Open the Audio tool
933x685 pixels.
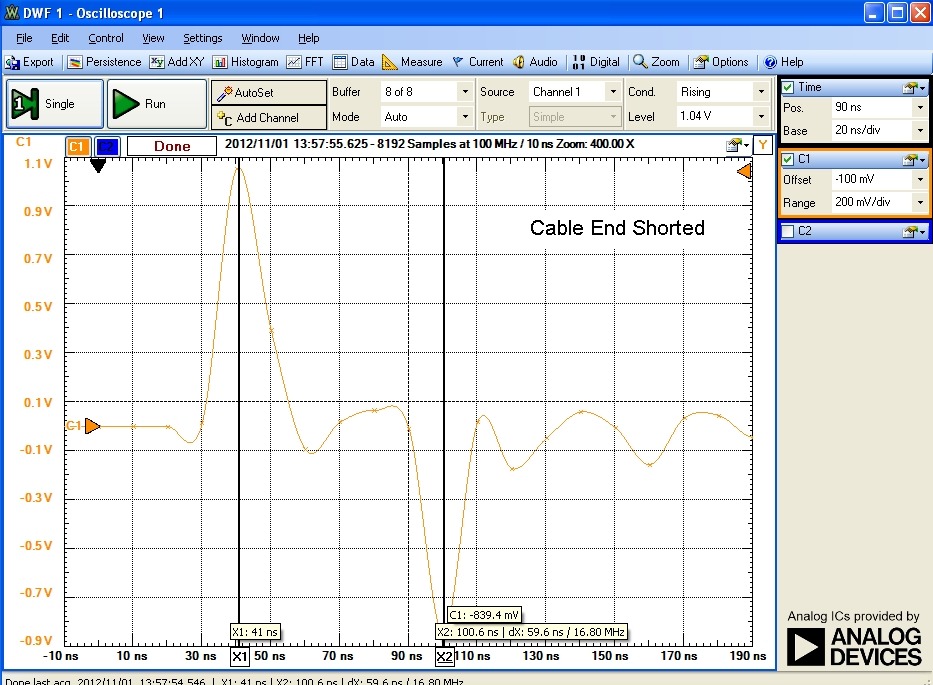coord(535,62)
